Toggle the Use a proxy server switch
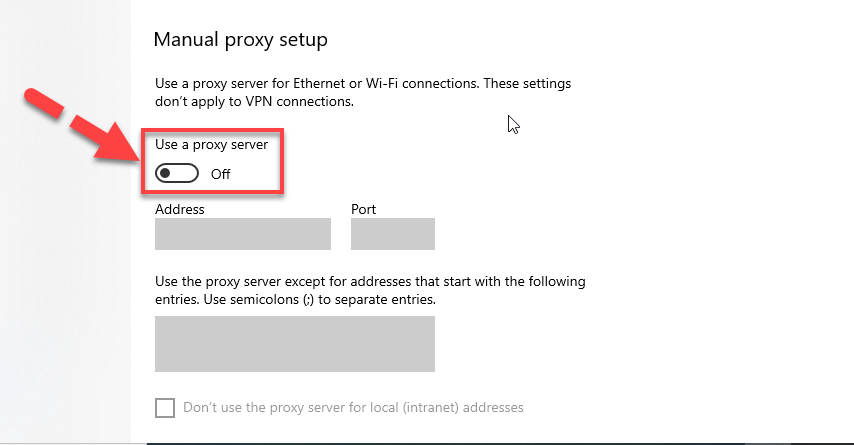This screenshot has height=445, width=854. tap(177, 174)
